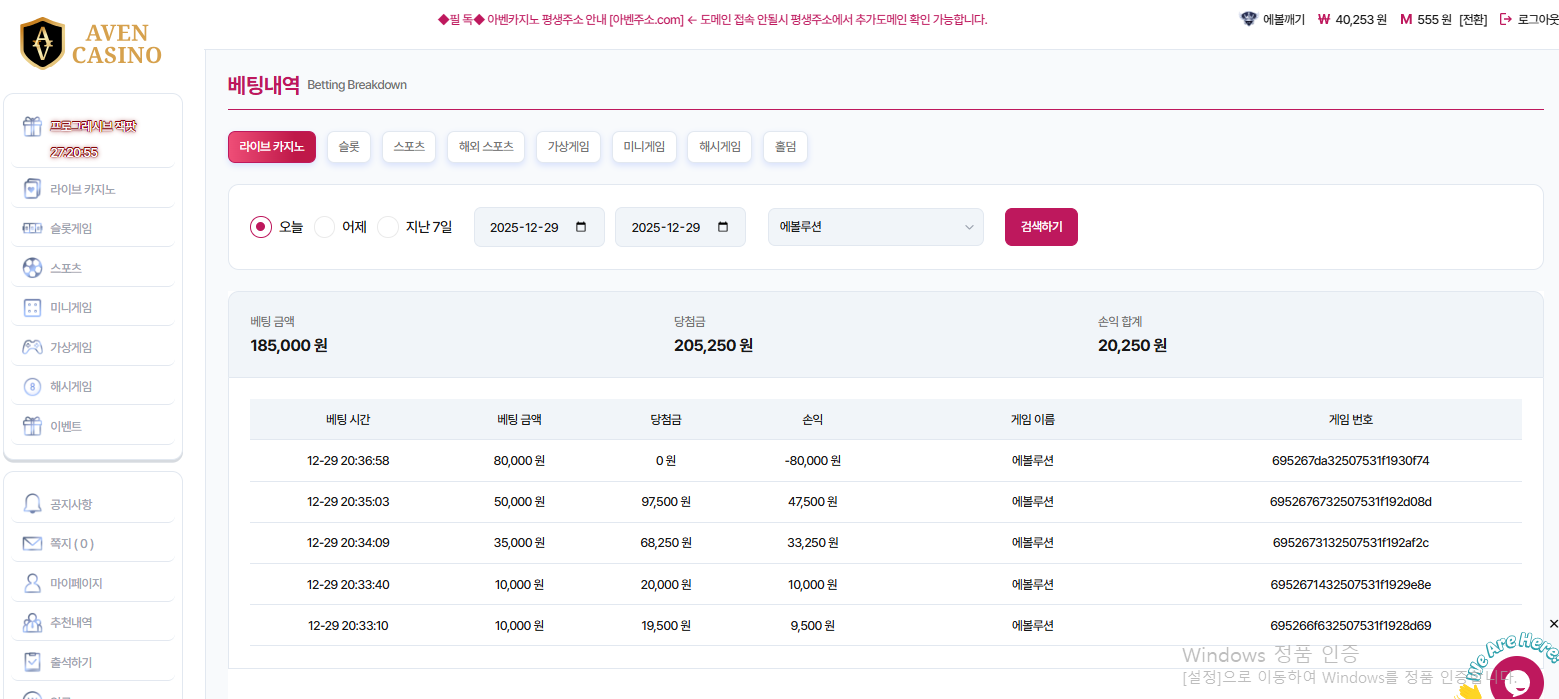Image resolution: width=1559 pixels, height=699 pixels.
Task: Choose the 지난 7일 radio option
Action: pos(388,227)
